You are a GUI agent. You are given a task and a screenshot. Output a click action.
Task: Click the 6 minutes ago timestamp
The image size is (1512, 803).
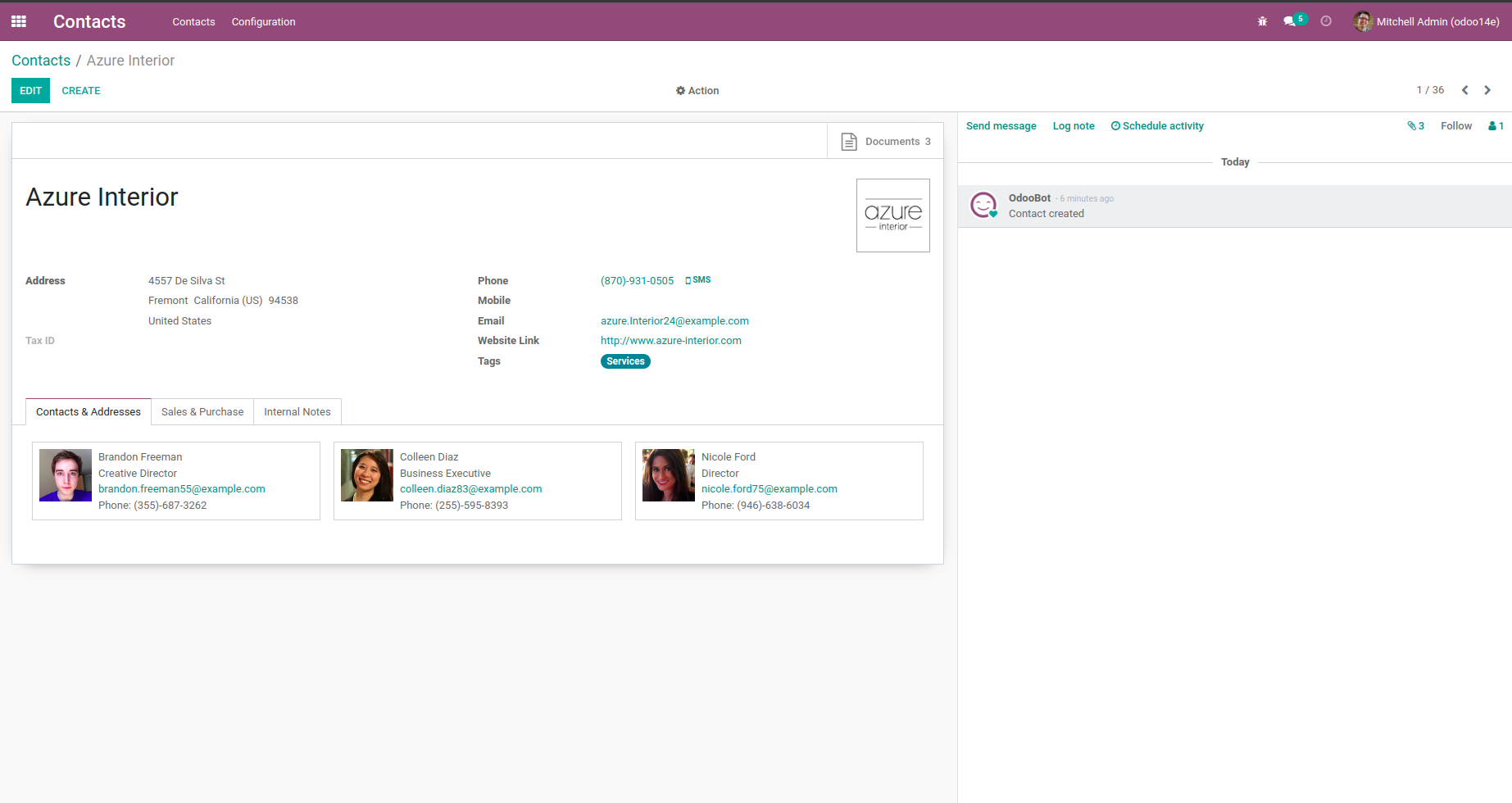click(x=1087, y=199)
